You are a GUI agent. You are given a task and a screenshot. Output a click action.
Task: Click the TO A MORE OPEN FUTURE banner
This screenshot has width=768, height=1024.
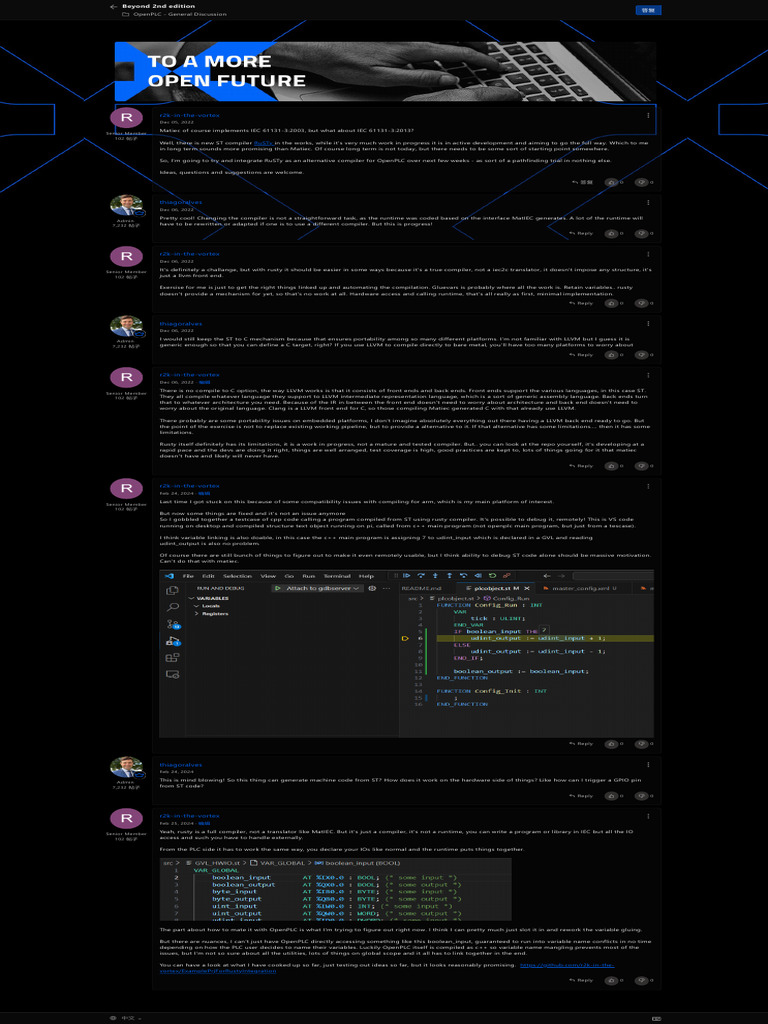tap(385, 71)
